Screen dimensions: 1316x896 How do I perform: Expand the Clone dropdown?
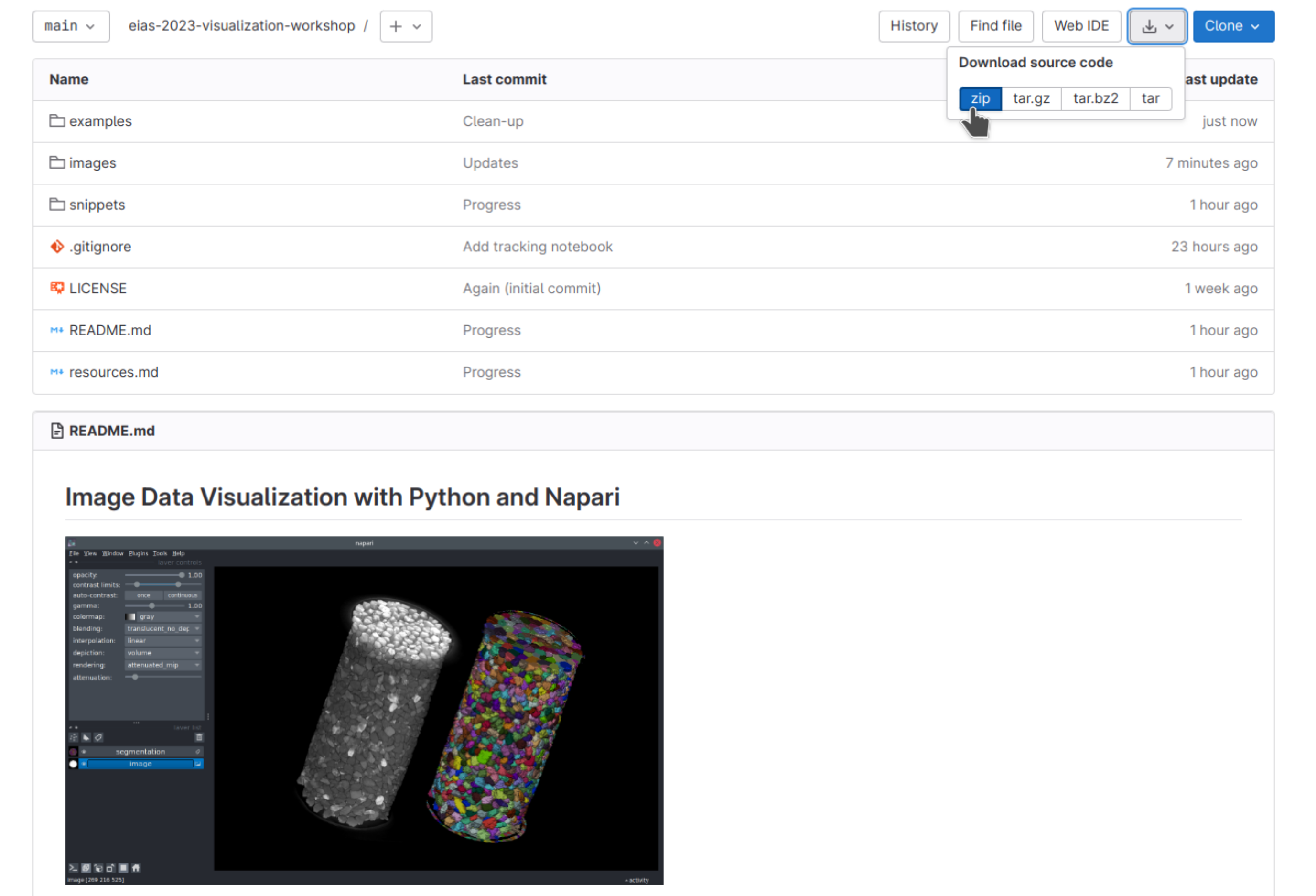(x=1233, y=26)
